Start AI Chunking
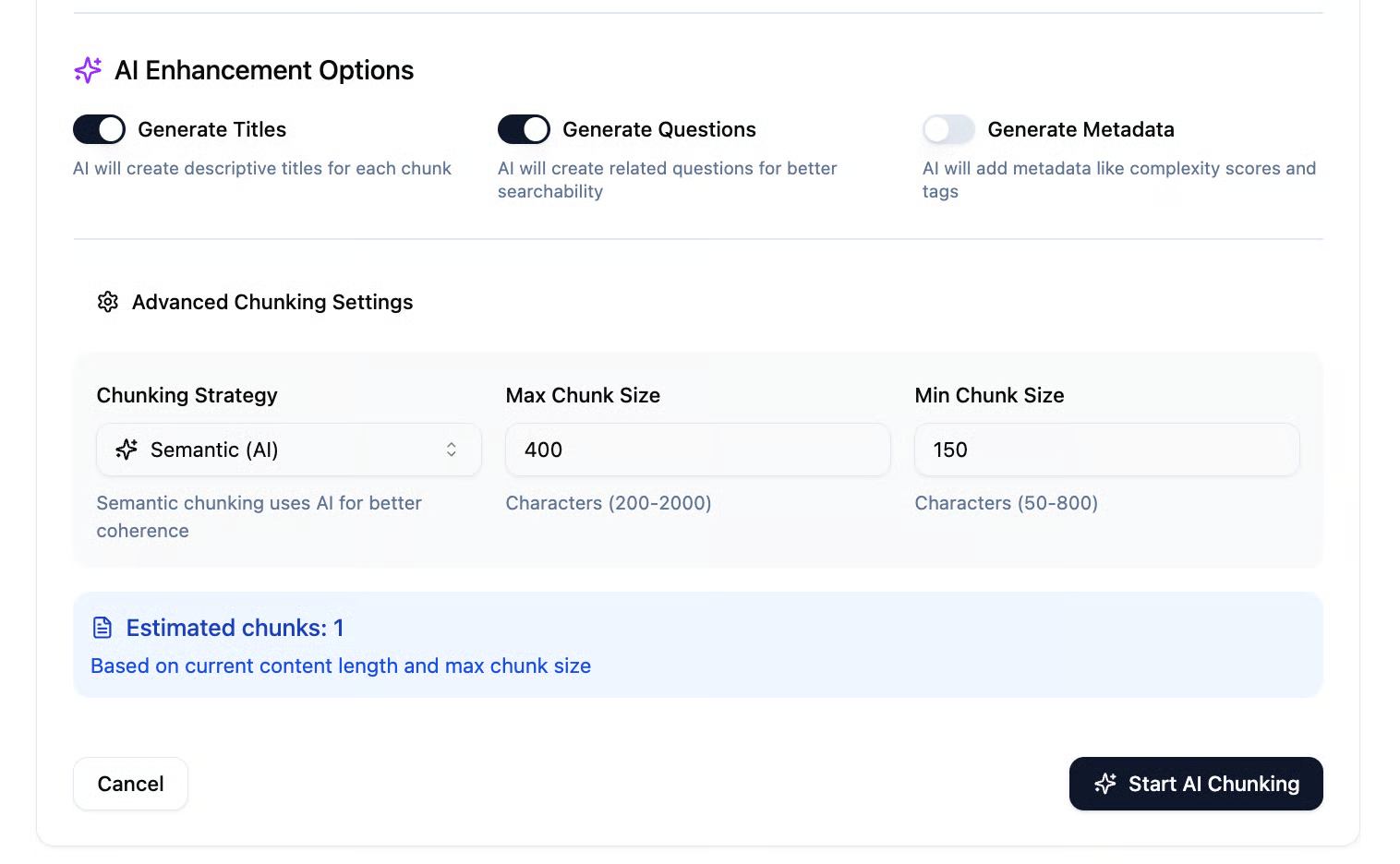The width and height of the screenshot is (1400, 864). click(x=1196, y=784)
